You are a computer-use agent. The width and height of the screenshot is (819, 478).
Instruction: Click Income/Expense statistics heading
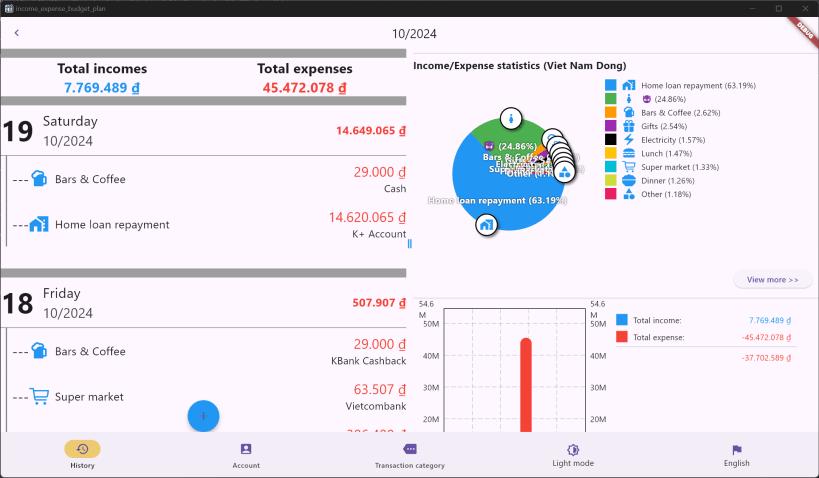point(520,65)
